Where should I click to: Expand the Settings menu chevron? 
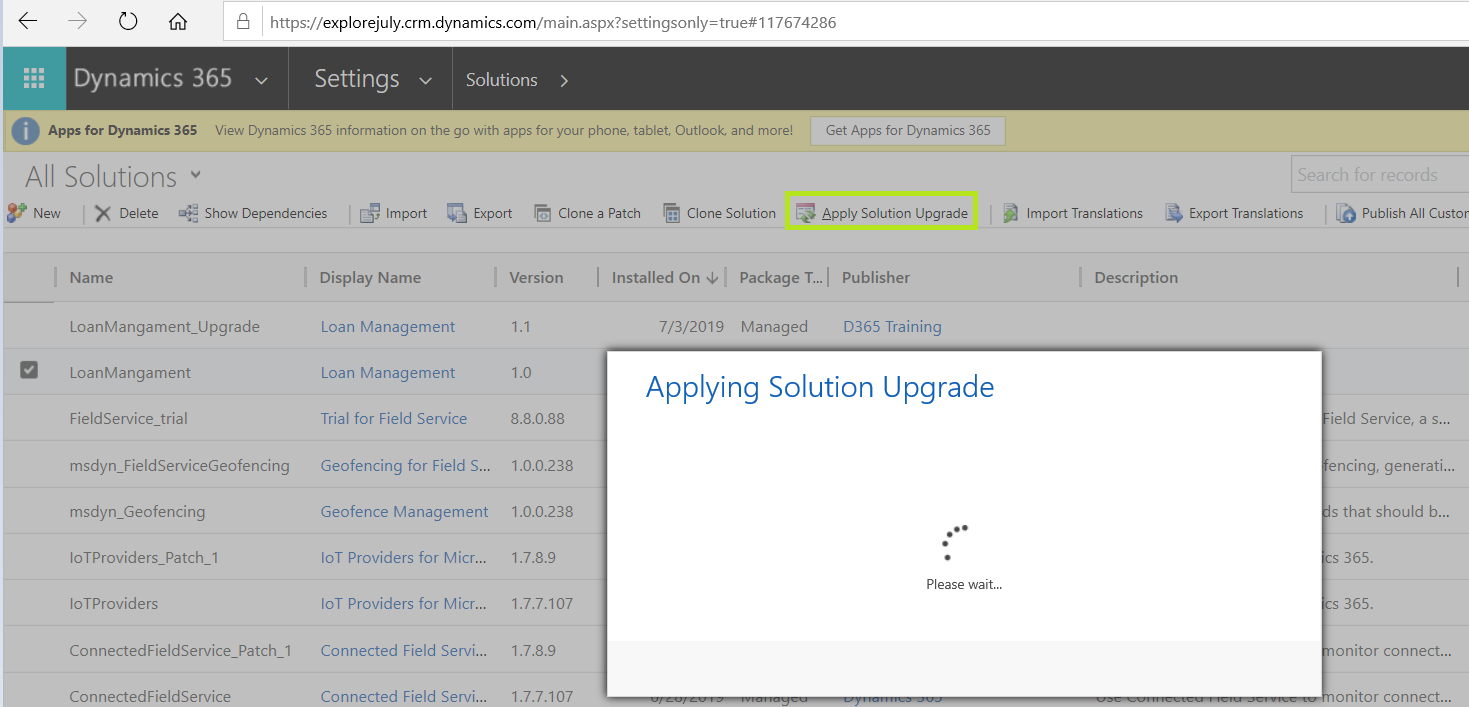425,81
